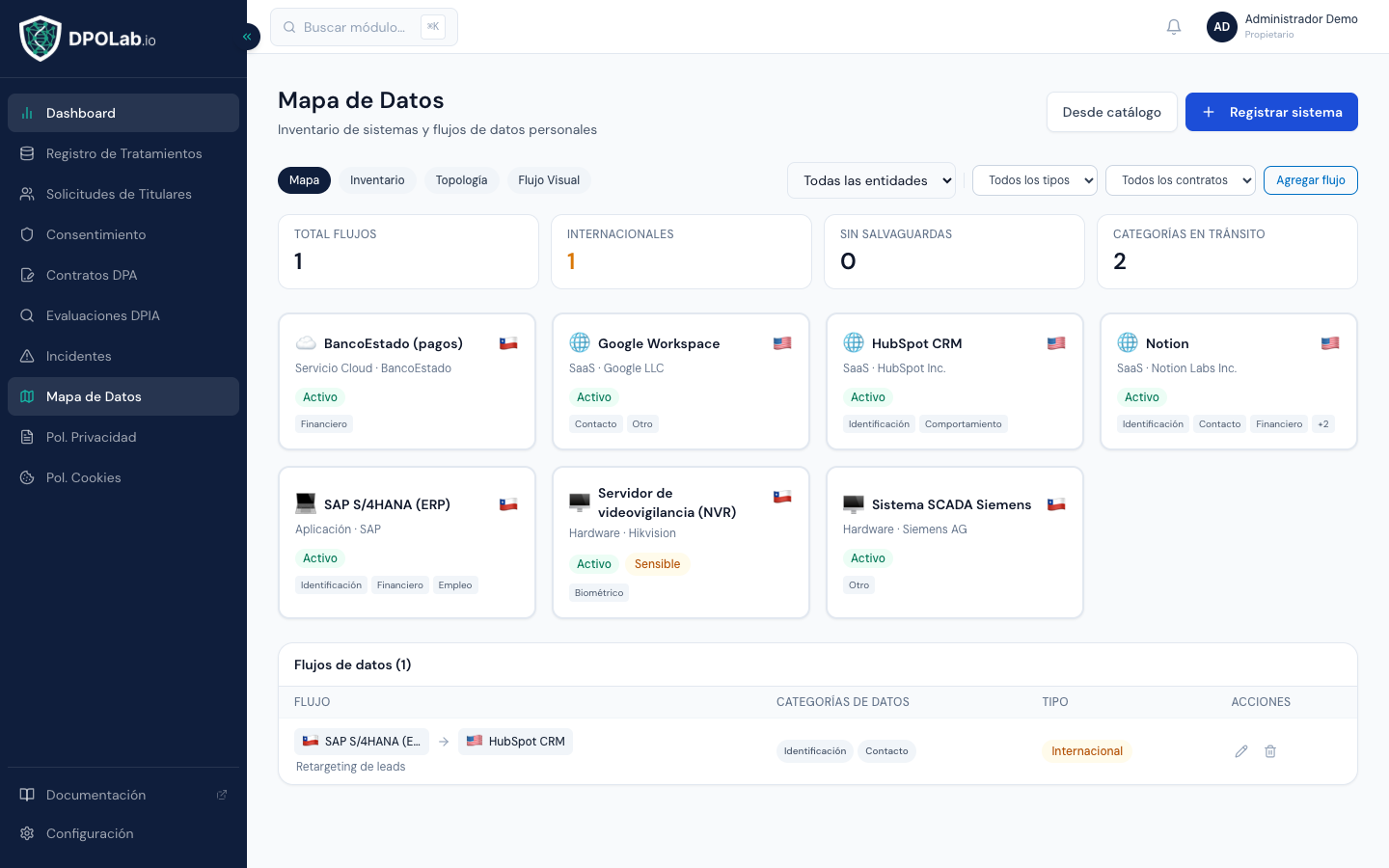Edit the SAP S/4HANA to HubSpot flow
This screenshot has height=868, width=1389.
click(x=1241, y=751)
